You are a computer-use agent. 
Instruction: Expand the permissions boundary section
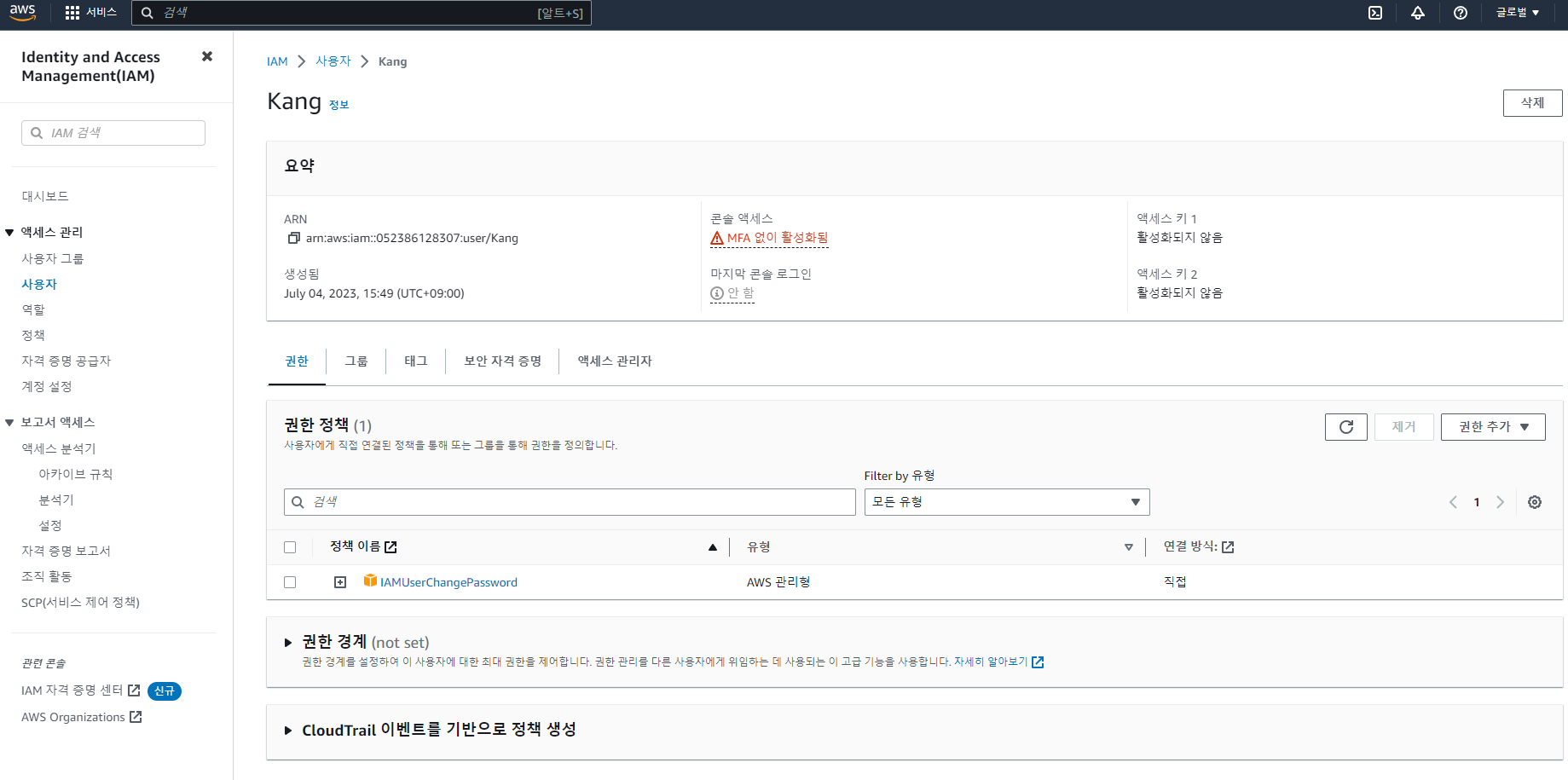coord(288,643)
